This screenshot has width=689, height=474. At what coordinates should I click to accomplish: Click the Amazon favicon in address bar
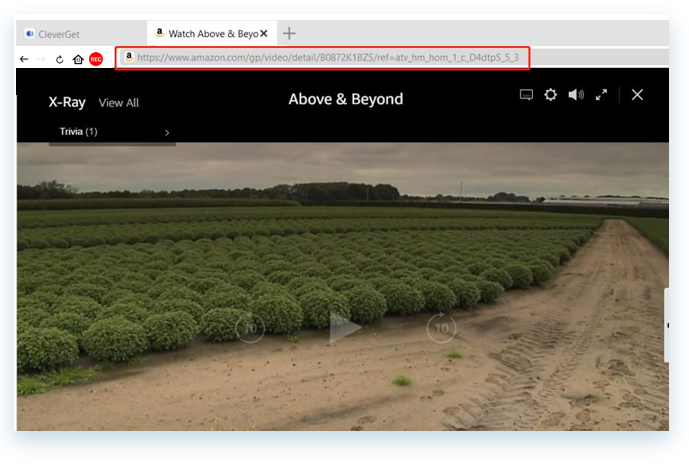(129, 57)
